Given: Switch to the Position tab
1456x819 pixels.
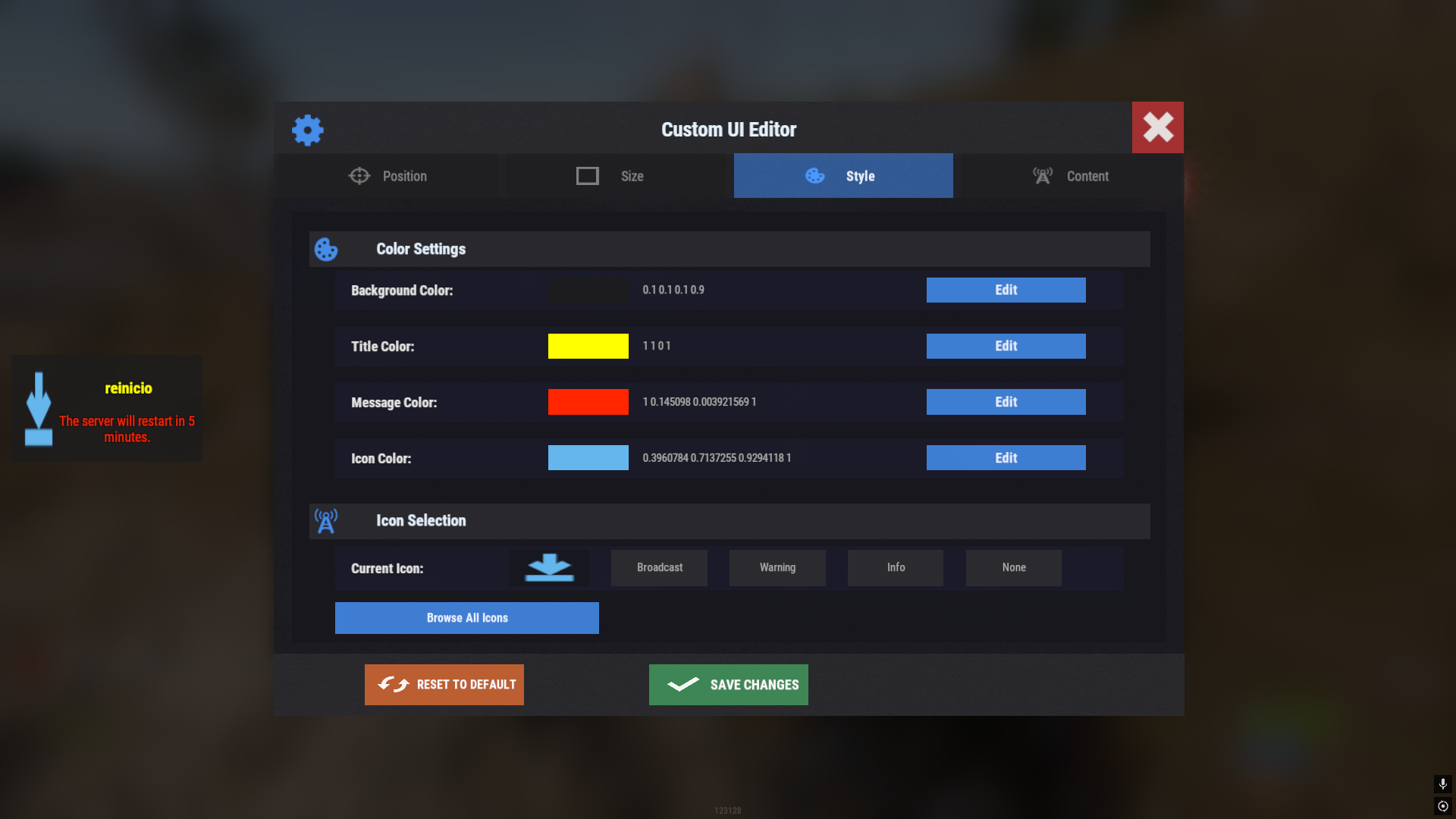Looking at the screenshot, I should coord(388,176).
